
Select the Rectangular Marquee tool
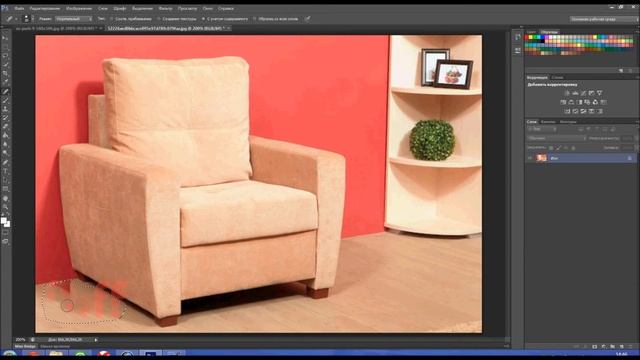[x=5, y=47]
